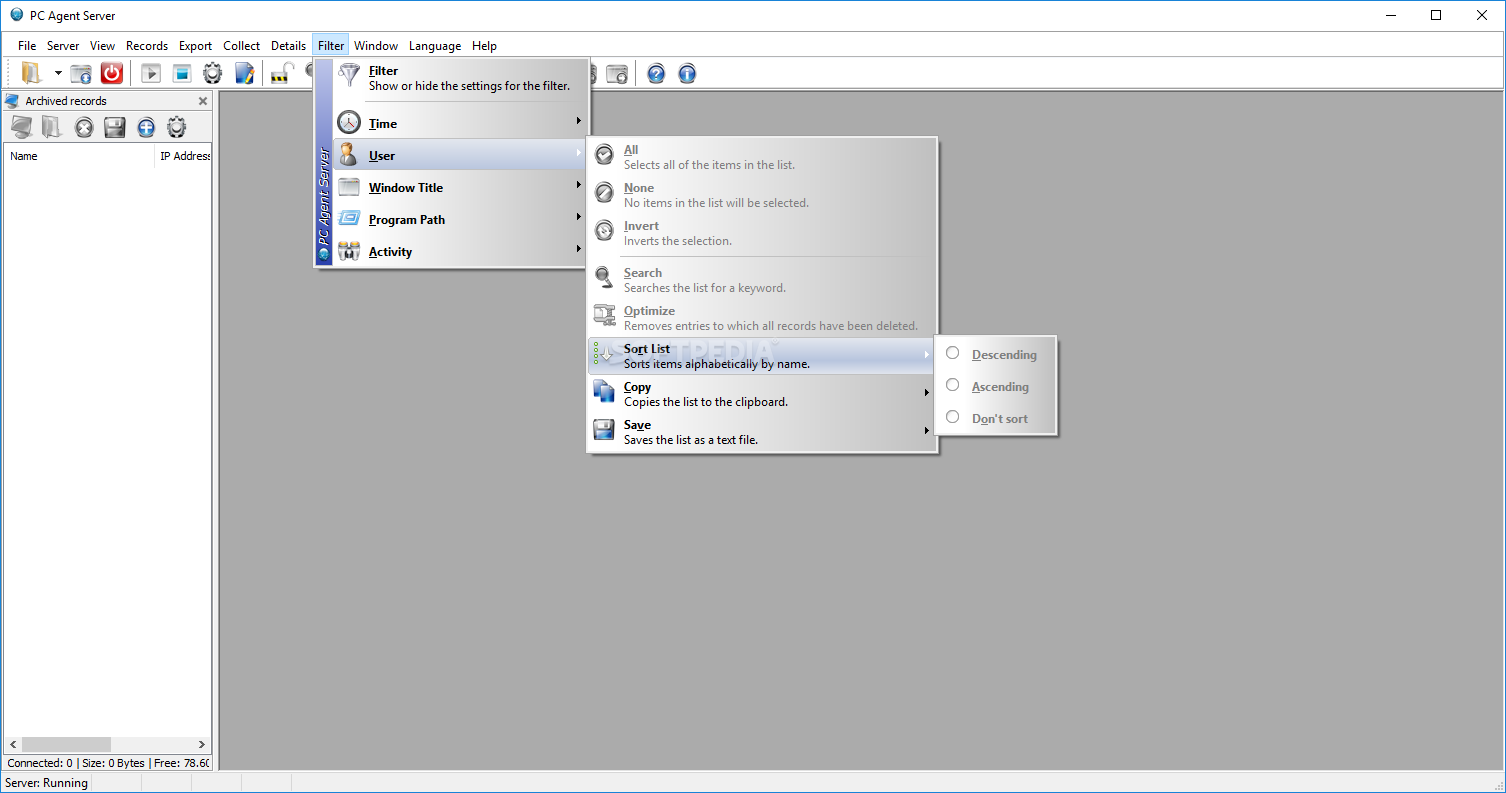Screen dimensions: 1506x793
Task: Open the Export menu
Action: click(x=195, y=46)
